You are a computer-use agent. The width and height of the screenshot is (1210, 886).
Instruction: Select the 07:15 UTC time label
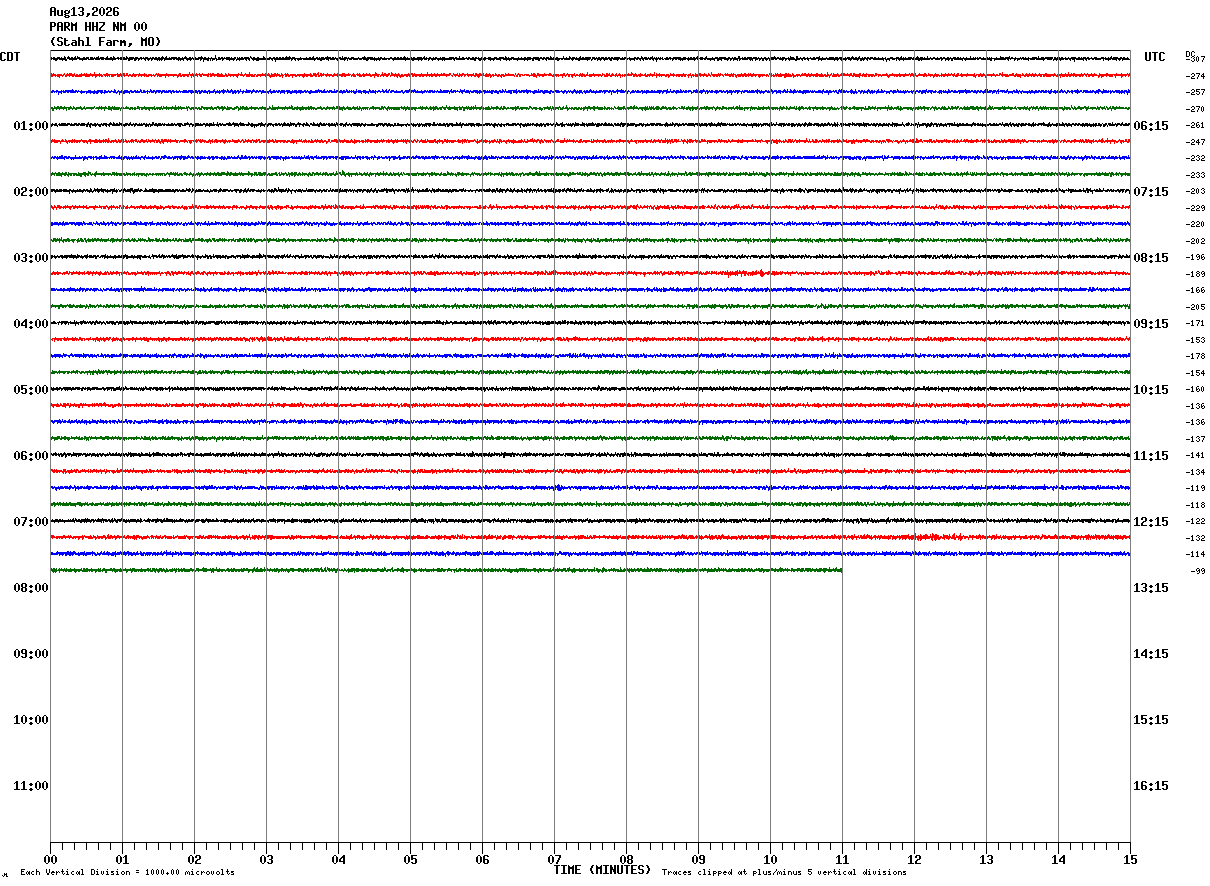(x=1151, y=192)
